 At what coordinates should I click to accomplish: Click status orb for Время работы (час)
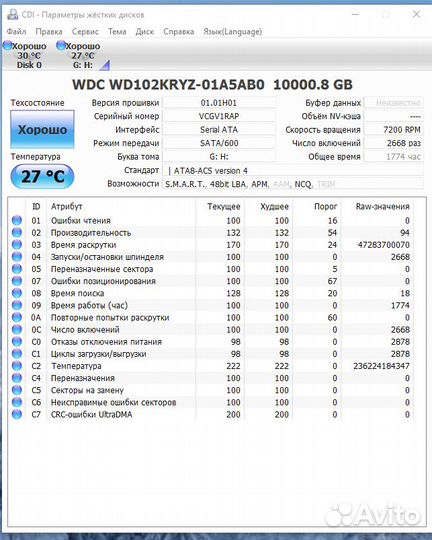tap(17, 305)
